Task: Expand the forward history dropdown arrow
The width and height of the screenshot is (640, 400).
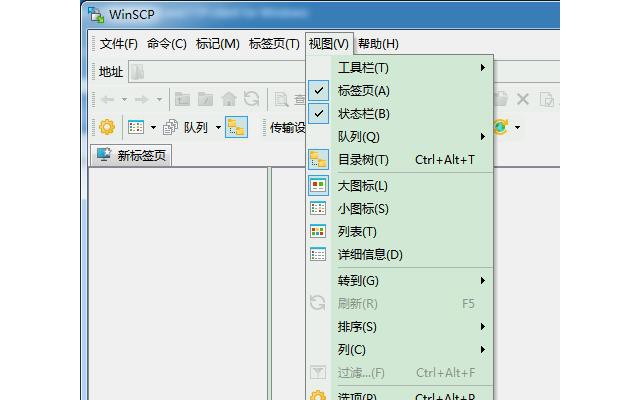Action: (x=159, y=99)
